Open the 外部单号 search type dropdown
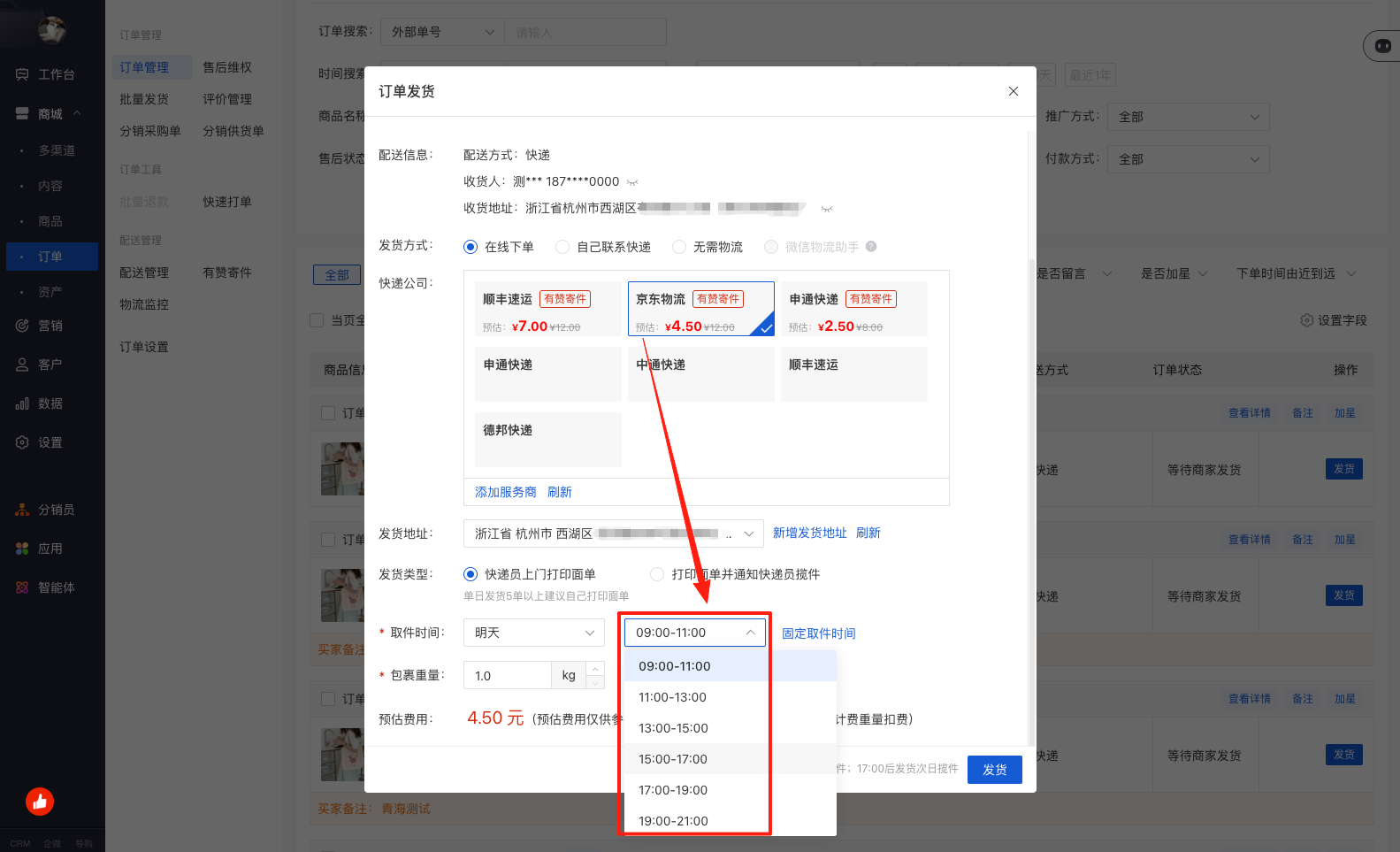1400x852 pixels. (x=442, y=32)
